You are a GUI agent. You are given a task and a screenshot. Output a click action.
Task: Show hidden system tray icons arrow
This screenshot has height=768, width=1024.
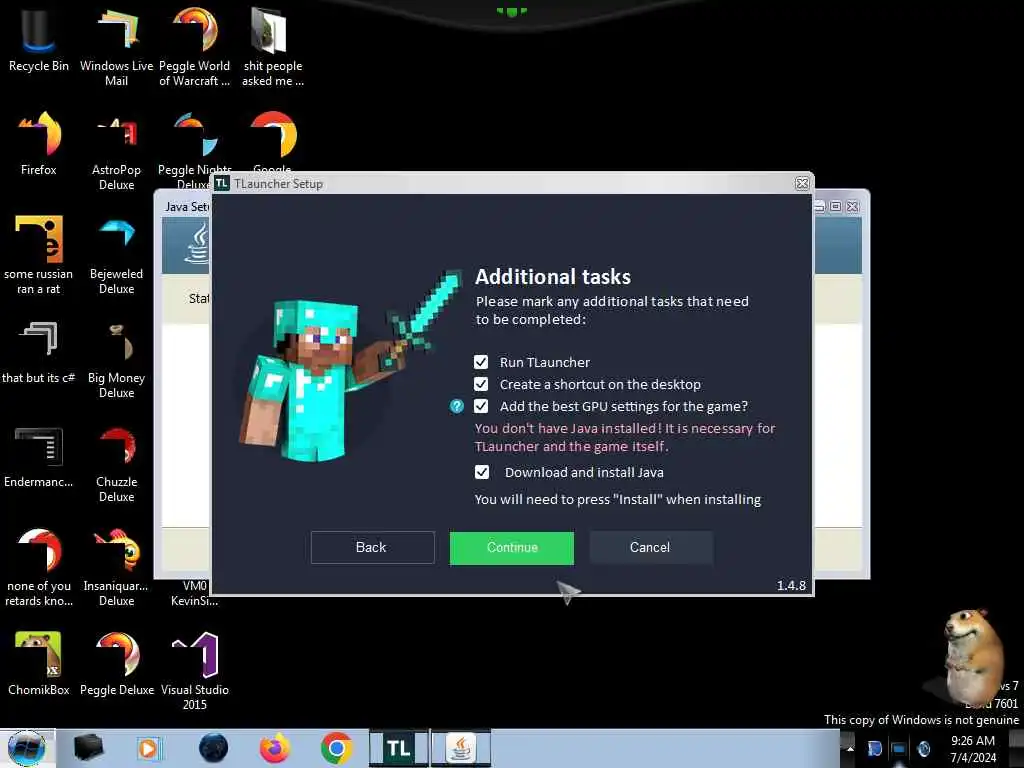pyautogui.click(x=850, y=749)
